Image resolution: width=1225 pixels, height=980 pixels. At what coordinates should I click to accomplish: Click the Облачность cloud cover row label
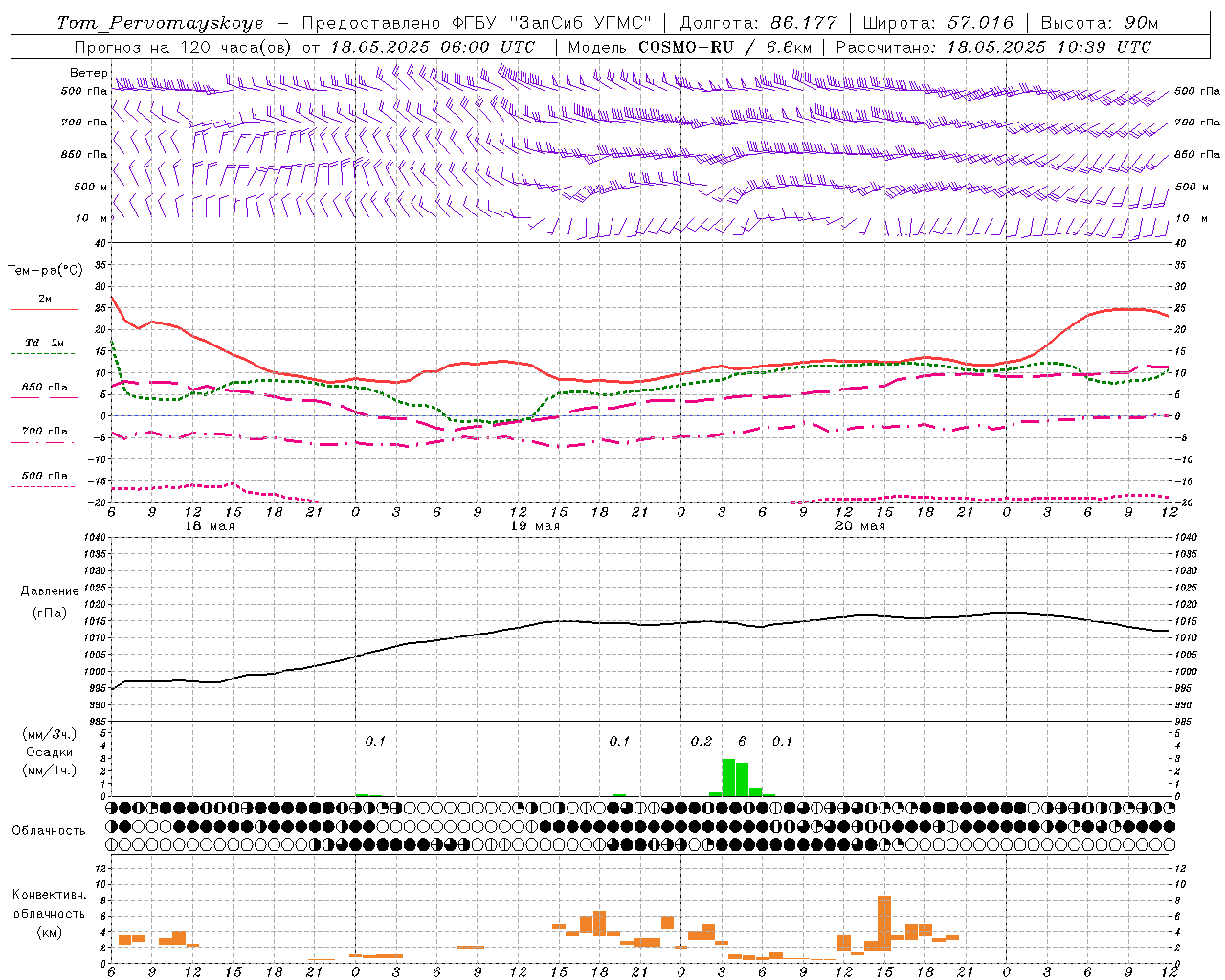[49, 831]
